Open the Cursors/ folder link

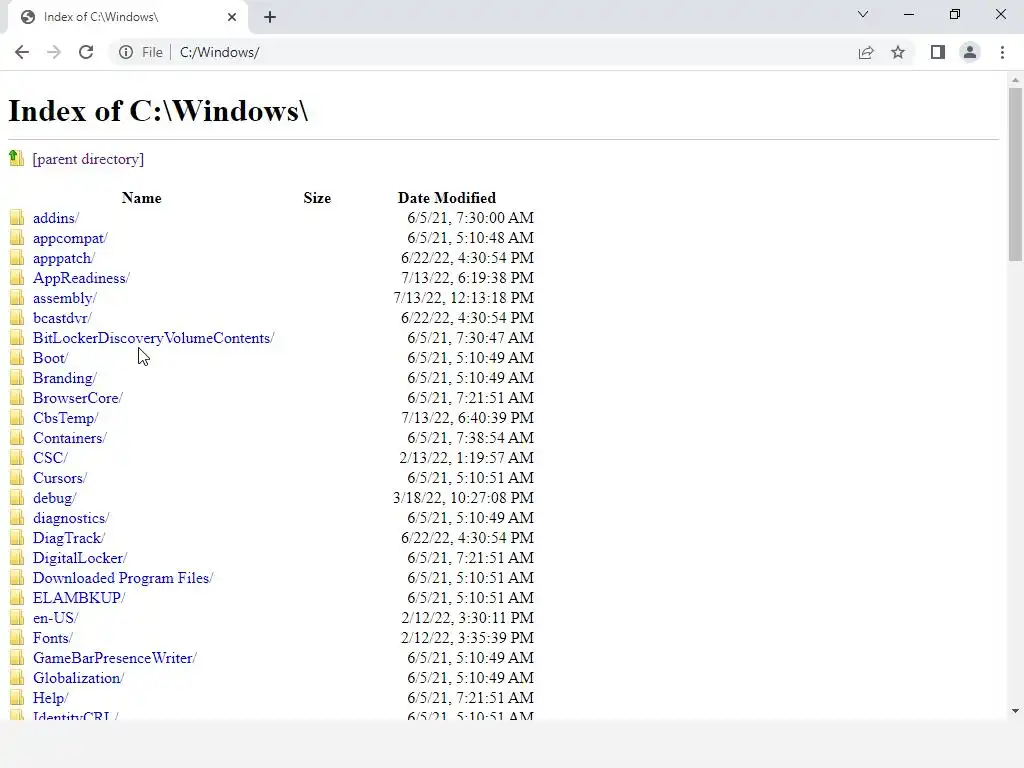pos(59,478)
